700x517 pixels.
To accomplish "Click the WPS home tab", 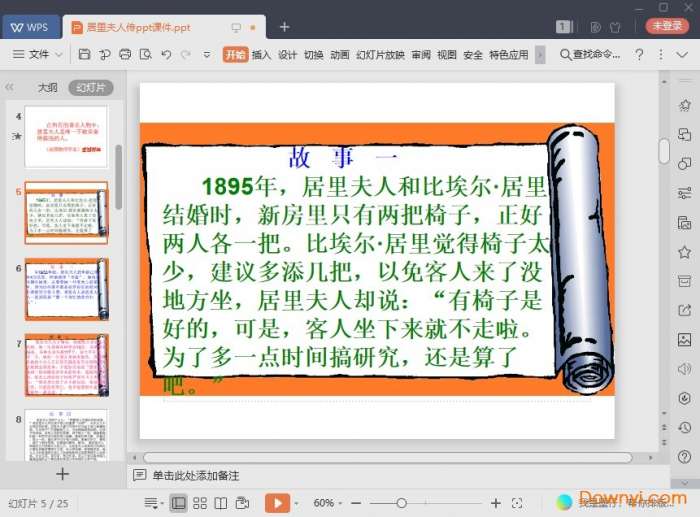I will (x=30, y=27).
